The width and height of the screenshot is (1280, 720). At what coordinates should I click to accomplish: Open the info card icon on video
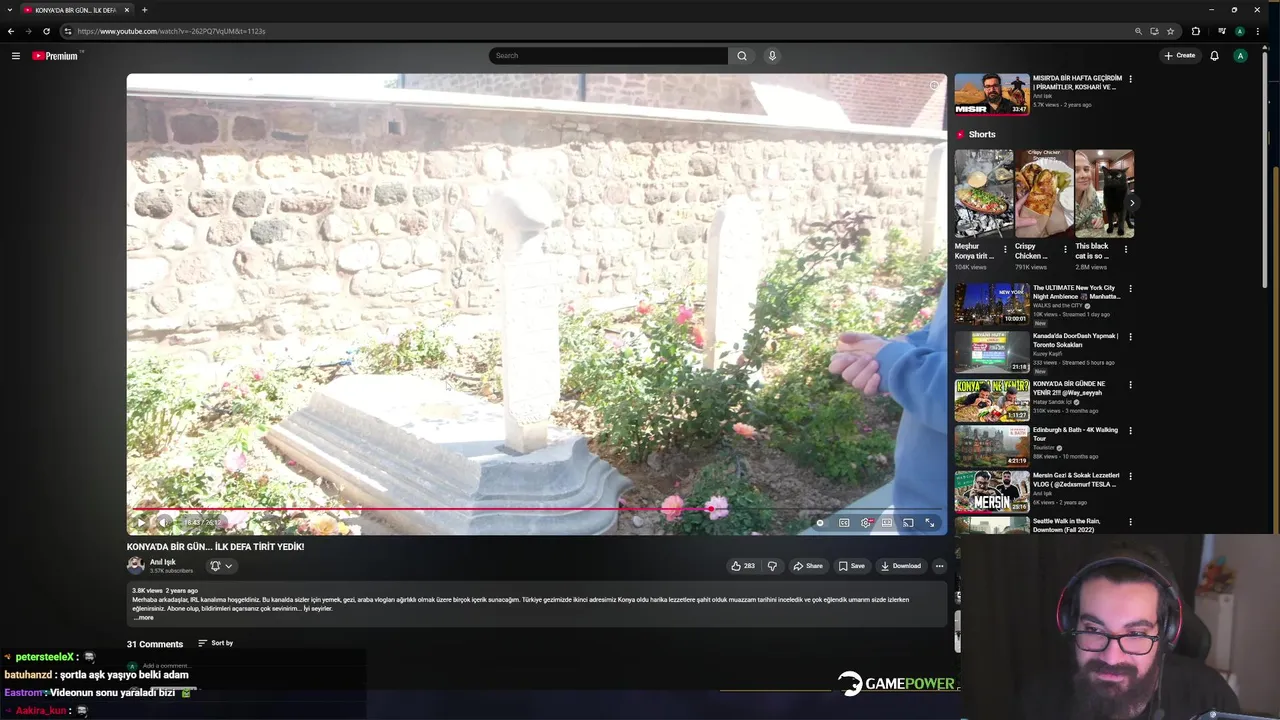[x=934, y=86]
